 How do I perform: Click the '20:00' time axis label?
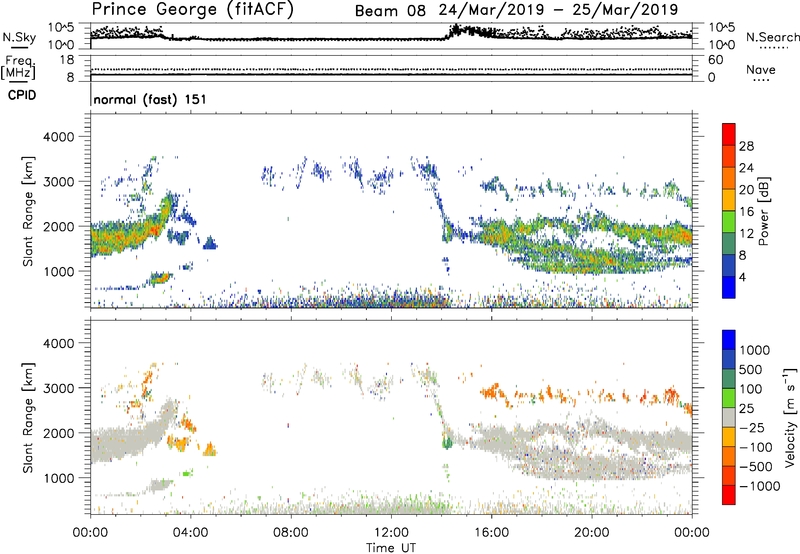coord(591,533)
